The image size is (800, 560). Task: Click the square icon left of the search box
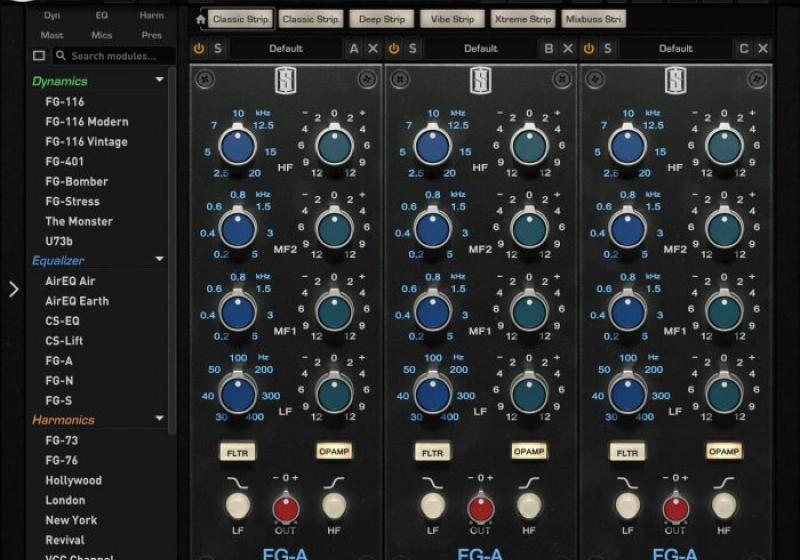tap(39, 56)
